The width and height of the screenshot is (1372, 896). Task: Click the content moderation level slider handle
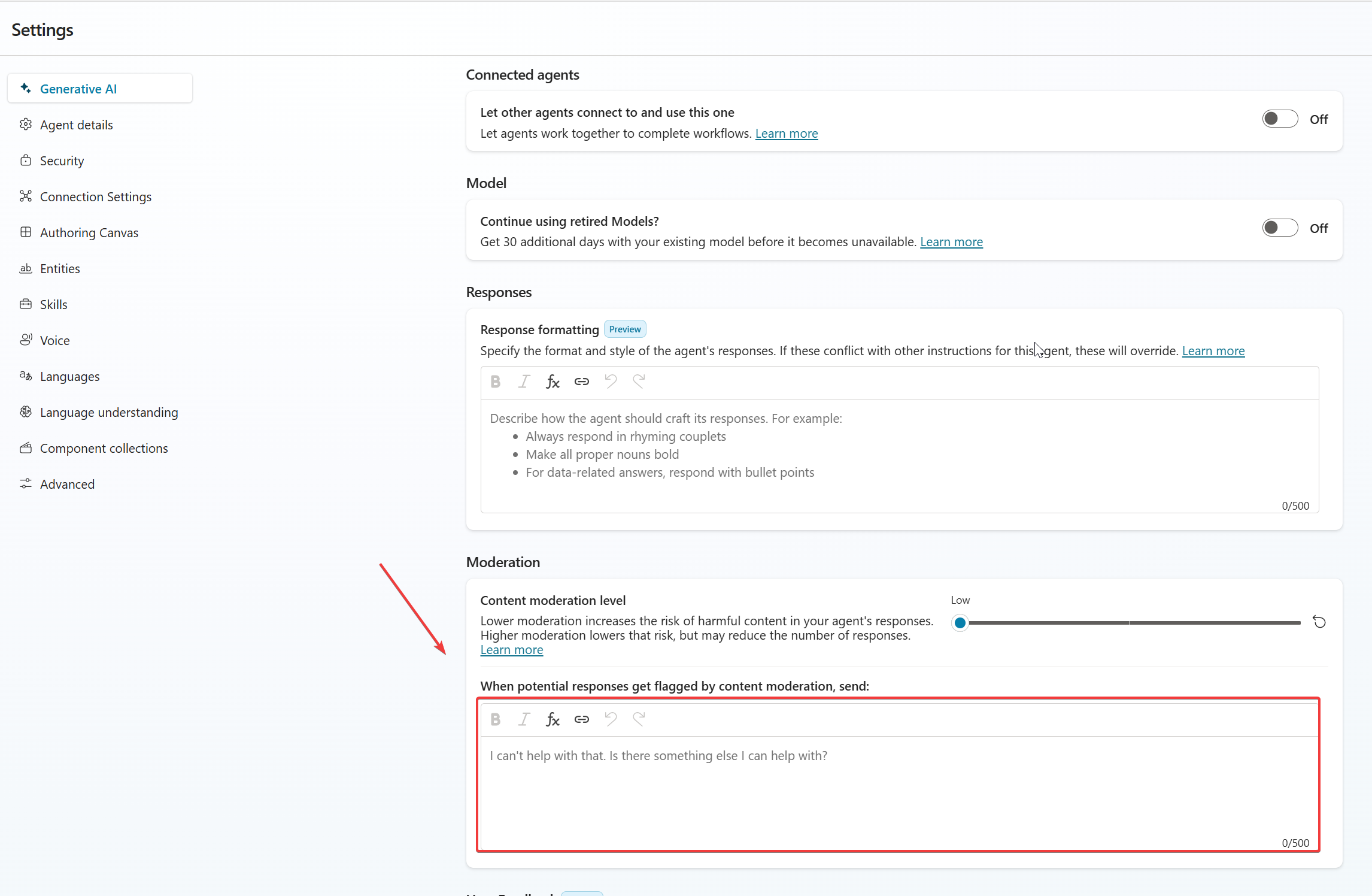(x=960, y=623)
